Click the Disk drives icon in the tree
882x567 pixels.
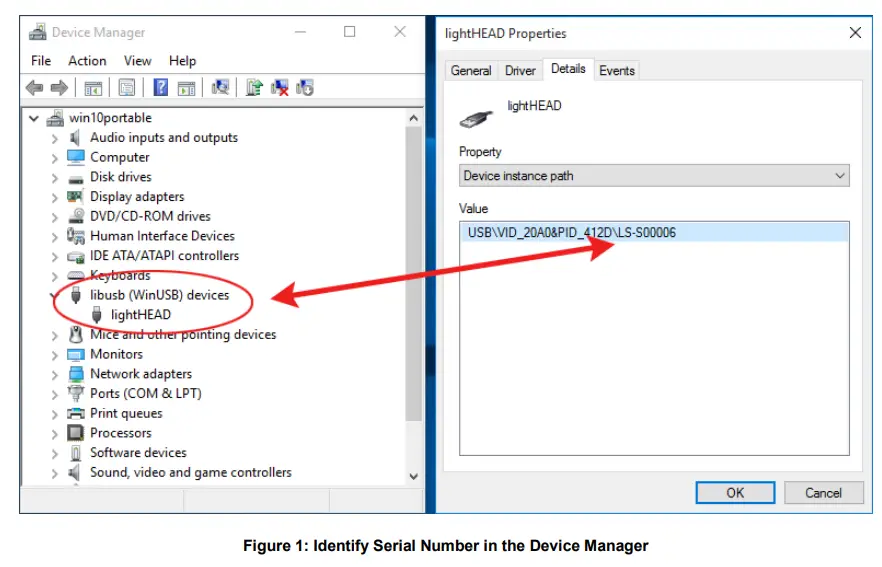click(75, 178)
